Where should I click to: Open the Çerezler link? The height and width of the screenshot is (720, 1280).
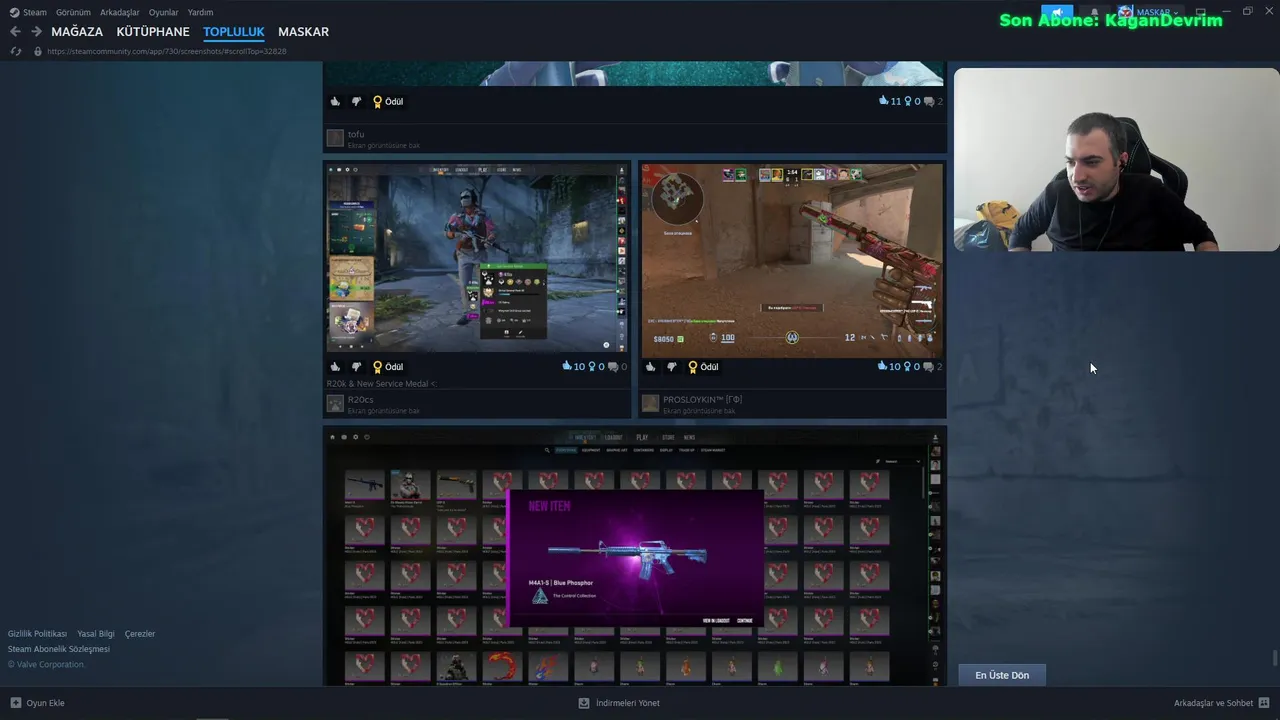coord(140,634)
